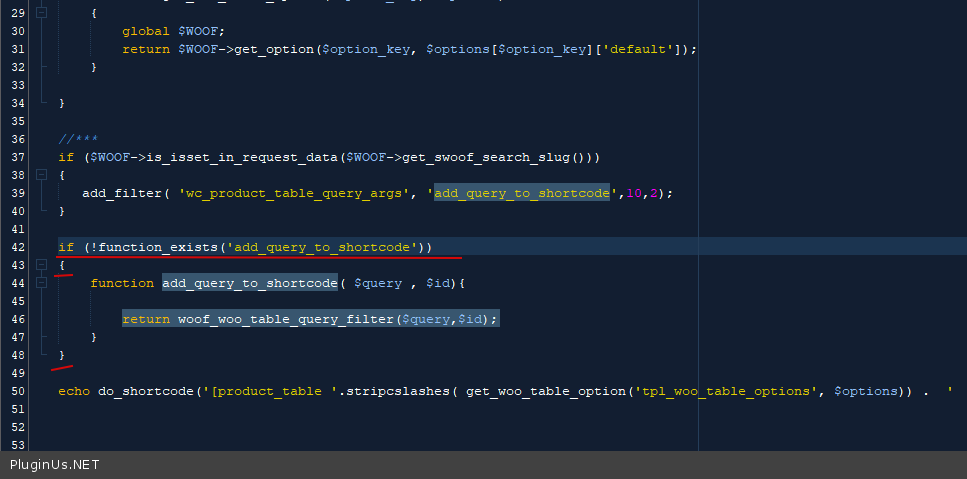
Task: Click line number 42 in the gutter
Action: click(x=16, y=247)
